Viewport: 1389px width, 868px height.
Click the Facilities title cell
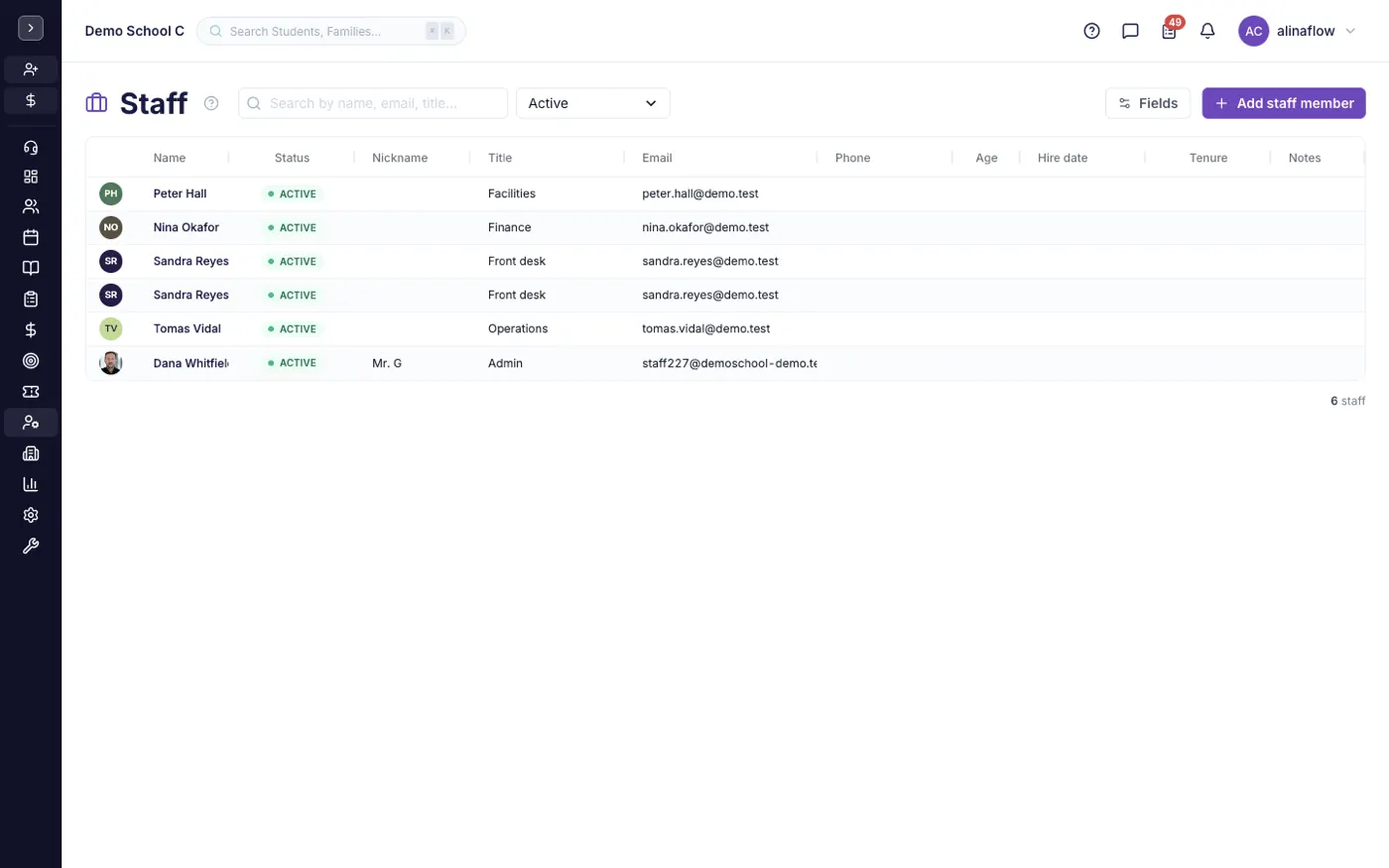(x=512, y=193)
